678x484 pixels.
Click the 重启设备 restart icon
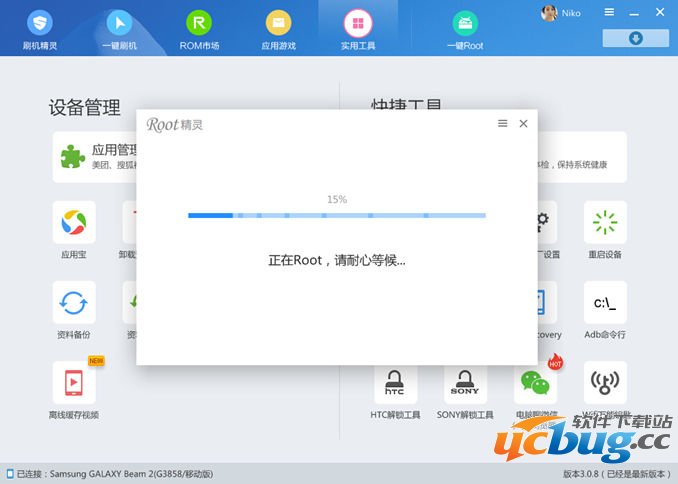pos(605,230)
